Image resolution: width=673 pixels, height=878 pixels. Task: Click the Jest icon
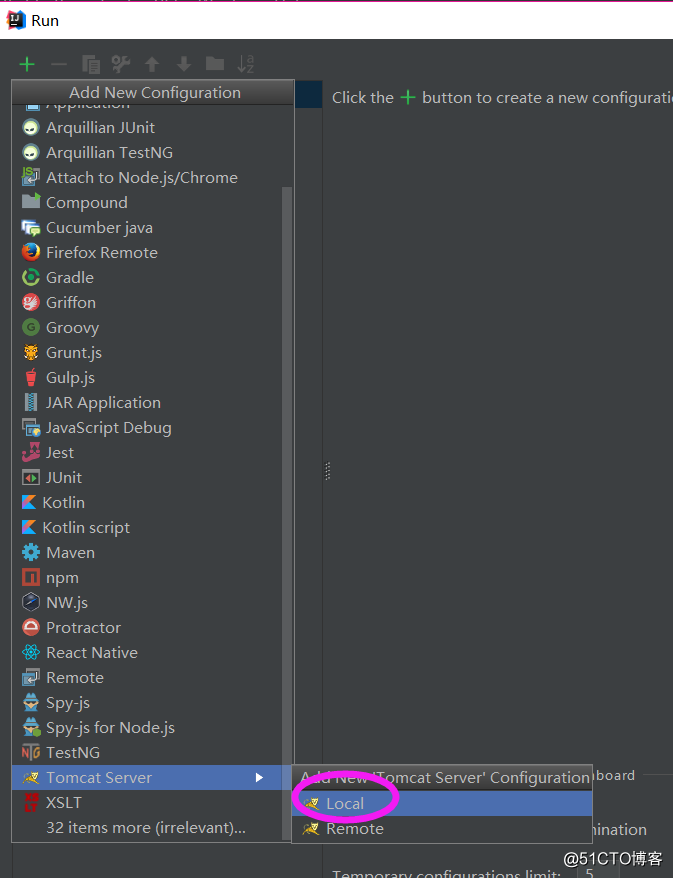(31, 452)
